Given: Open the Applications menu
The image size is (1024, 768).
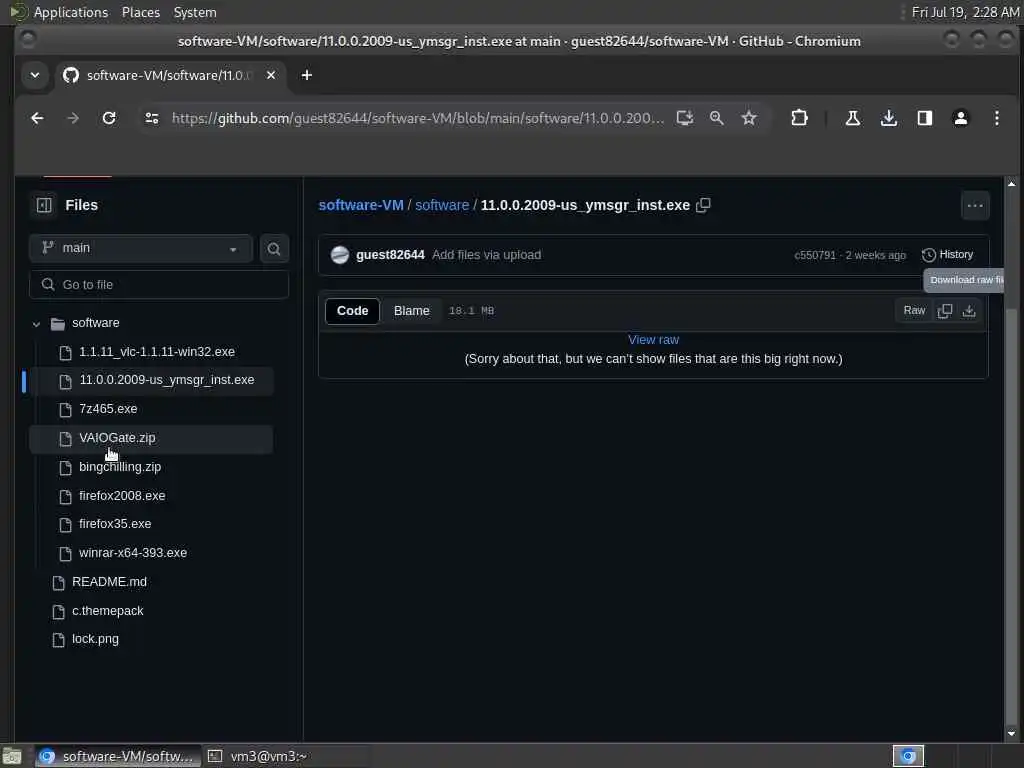Looking at the screenshot, I should tap(71, 12).
